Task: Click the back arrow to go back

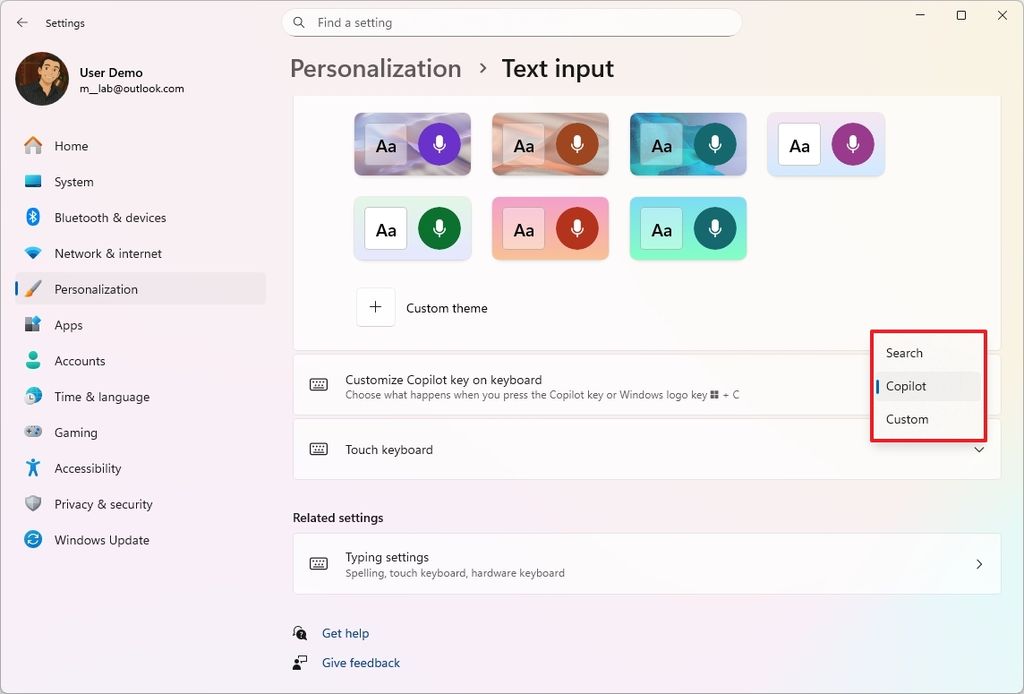Action: (22, 22)
